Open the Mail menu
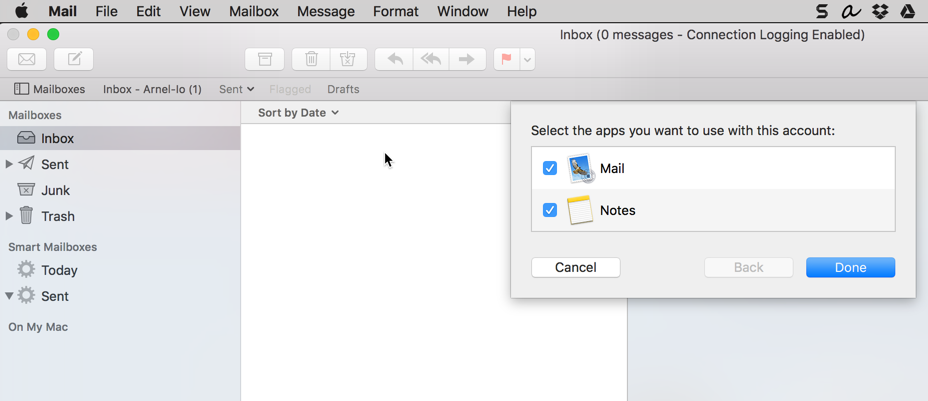Viewport: 928px width, 401px height. coord(63,11)
